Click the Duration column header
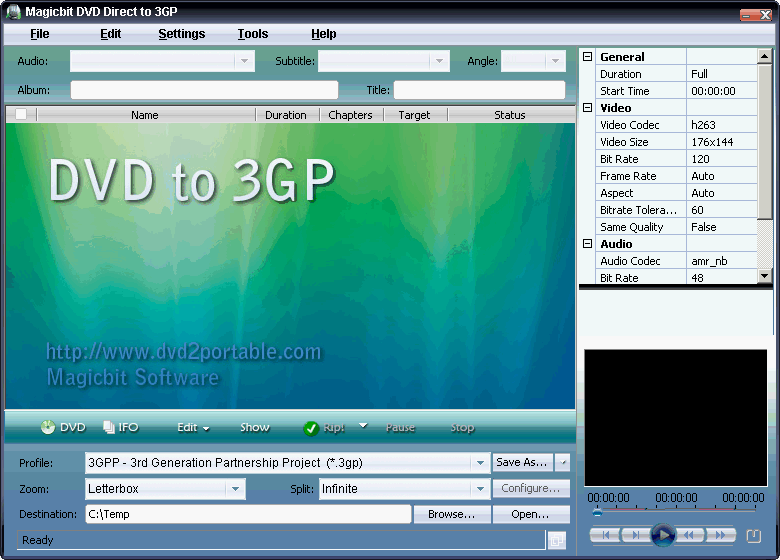The image size is (780, 560). (286, 115)
